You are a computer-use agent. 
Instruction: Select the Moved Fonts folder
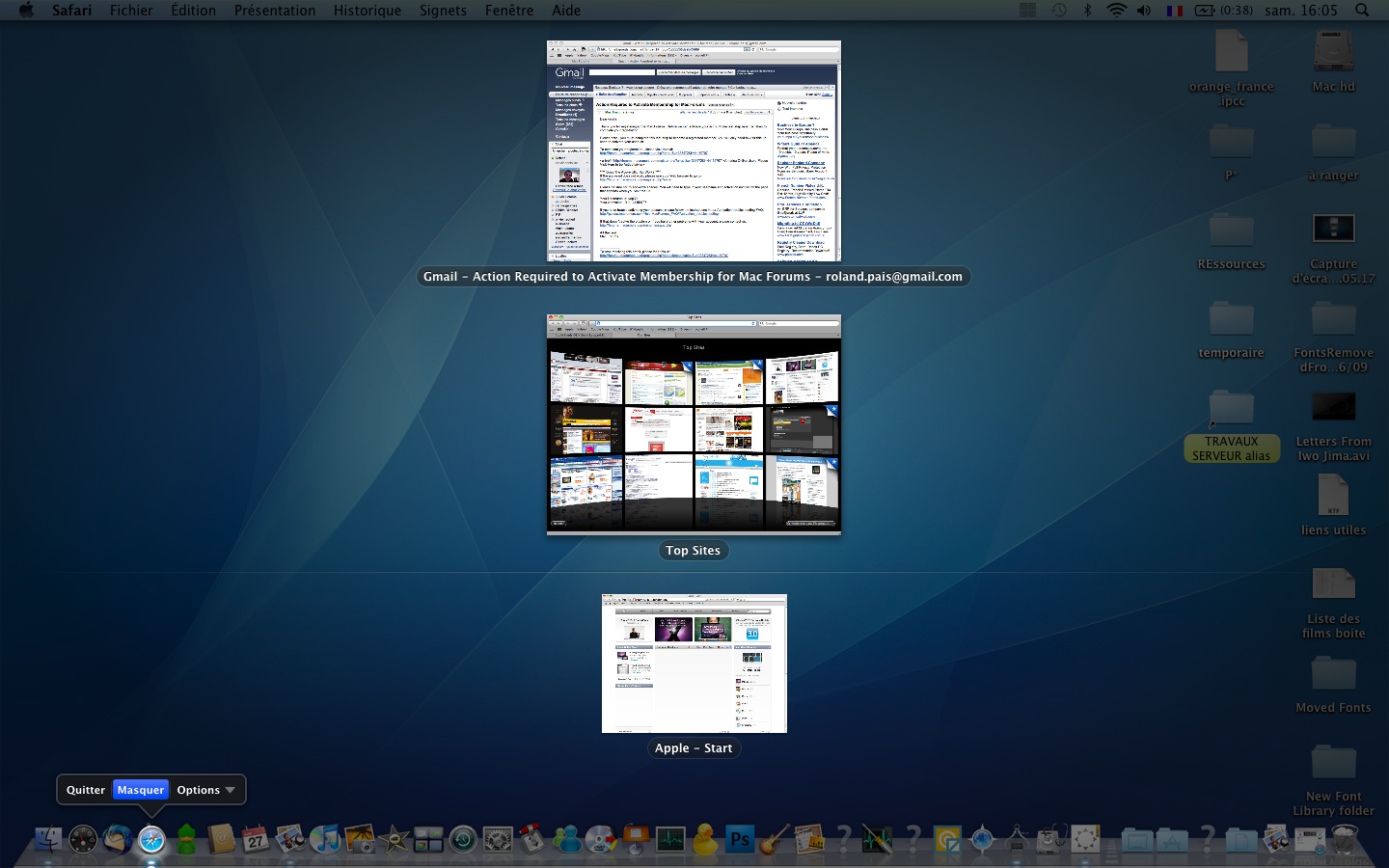click(1334, 684)
